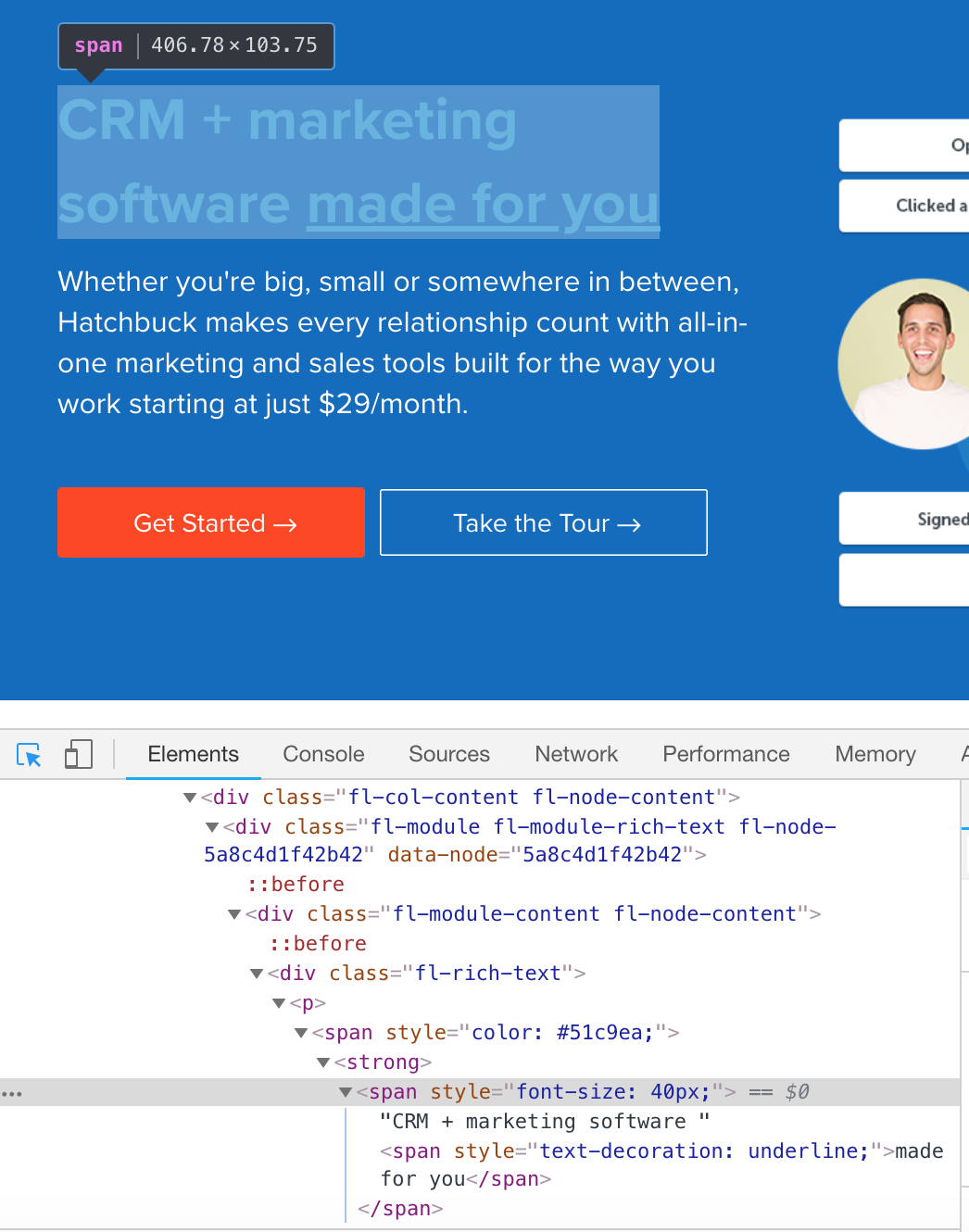Screen dimensions: 969x1232
Task: Collapse the <strong> element node
Action: coord(323,1062)
